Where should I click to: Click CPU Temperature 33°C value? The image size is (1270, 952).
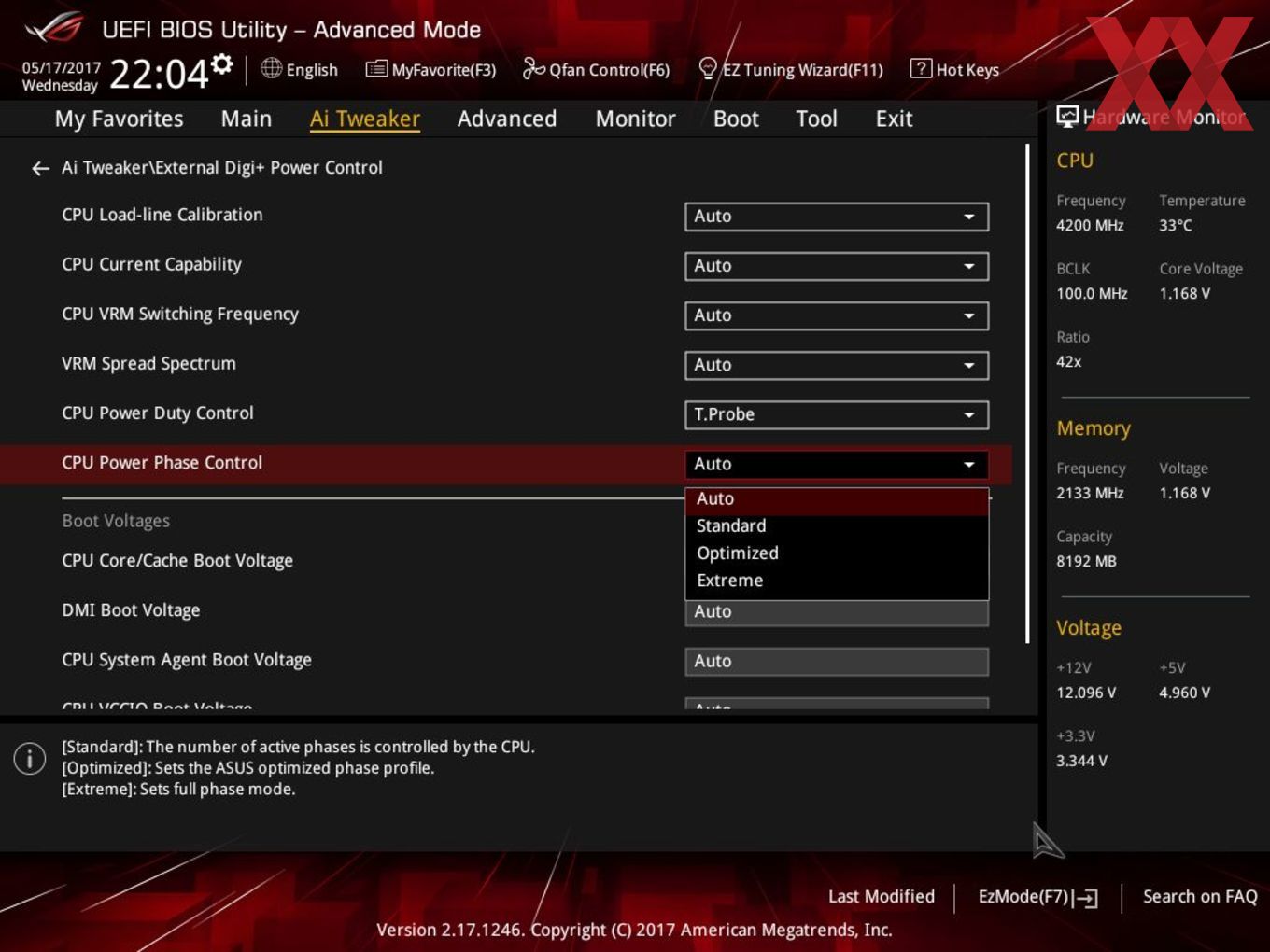click(1176, 225)
